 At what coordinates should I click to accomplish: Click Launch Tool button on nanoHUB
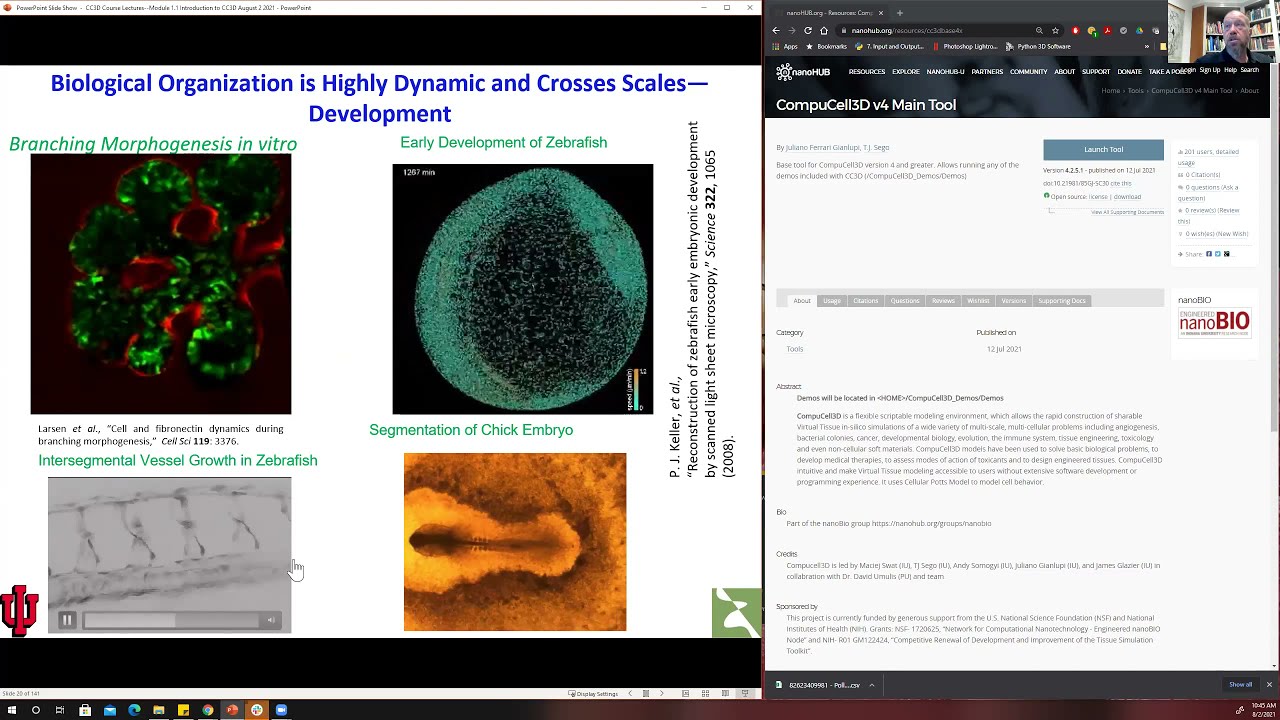coord(1103,150)
